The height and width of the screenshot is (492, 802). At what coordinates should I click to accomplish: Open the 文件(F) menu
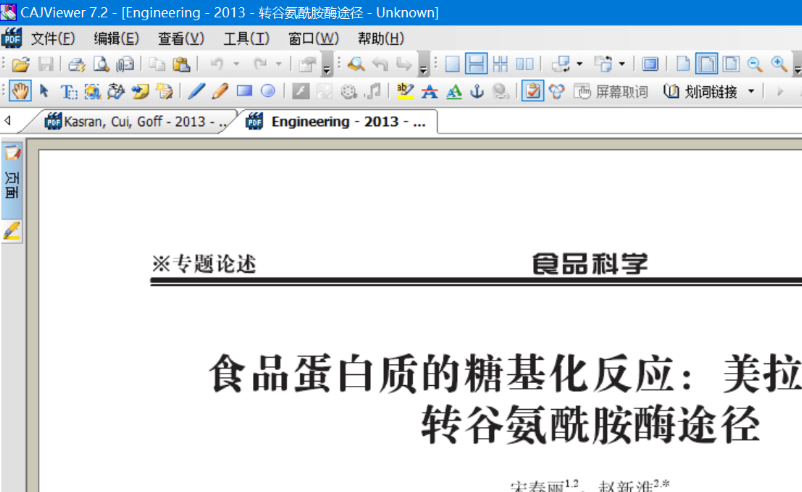pos(53,38)
